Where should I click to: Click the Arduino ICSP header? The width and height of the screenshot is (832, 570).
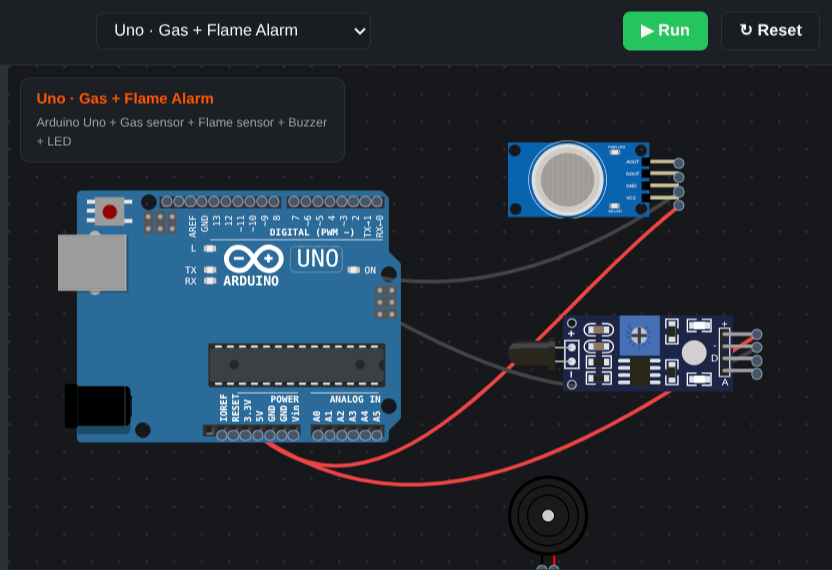pos(386,303)
